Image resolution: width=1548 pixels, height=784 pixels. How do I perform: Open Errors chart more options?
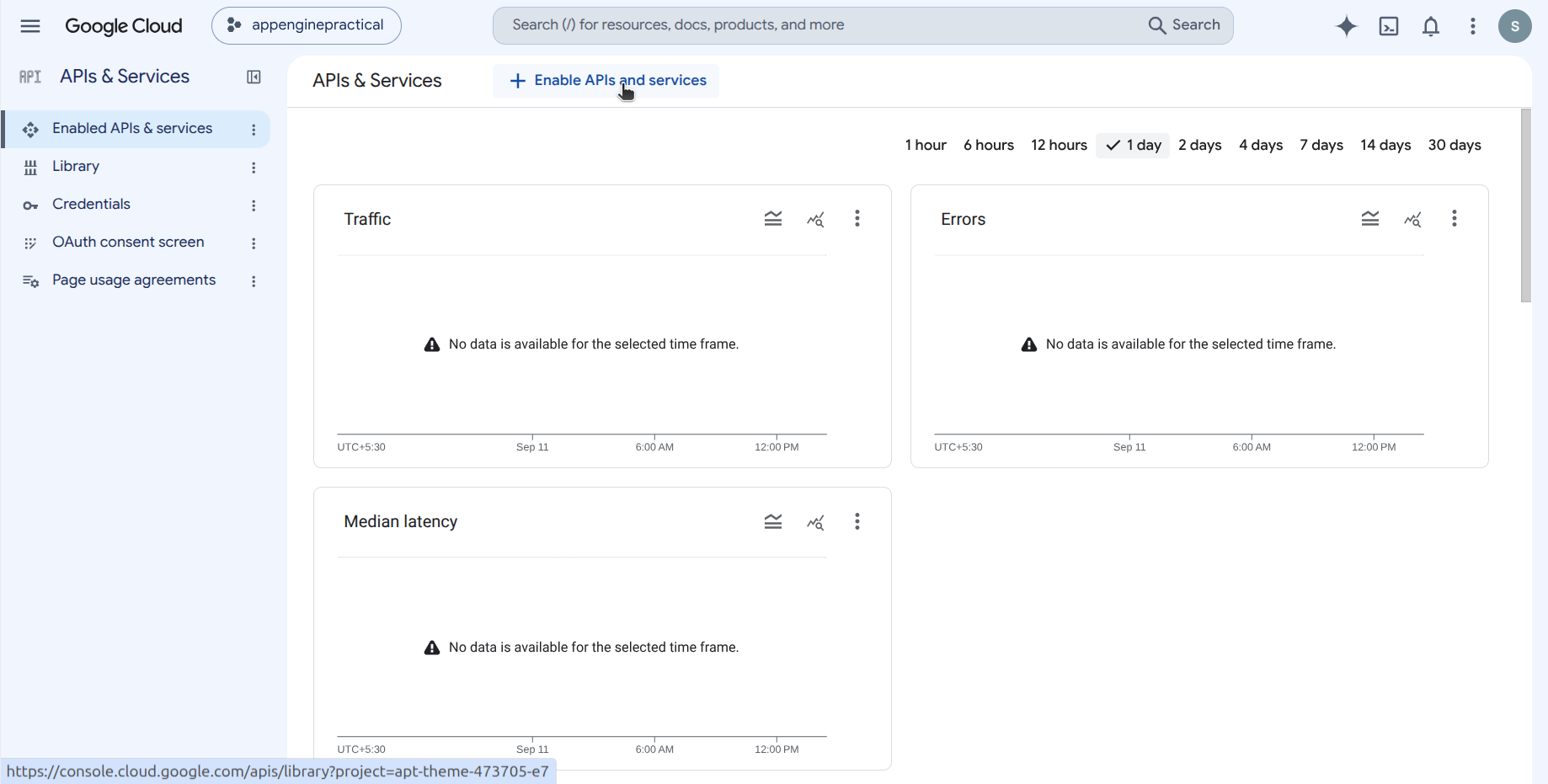pyautogui.click(x=1455, y=219)
